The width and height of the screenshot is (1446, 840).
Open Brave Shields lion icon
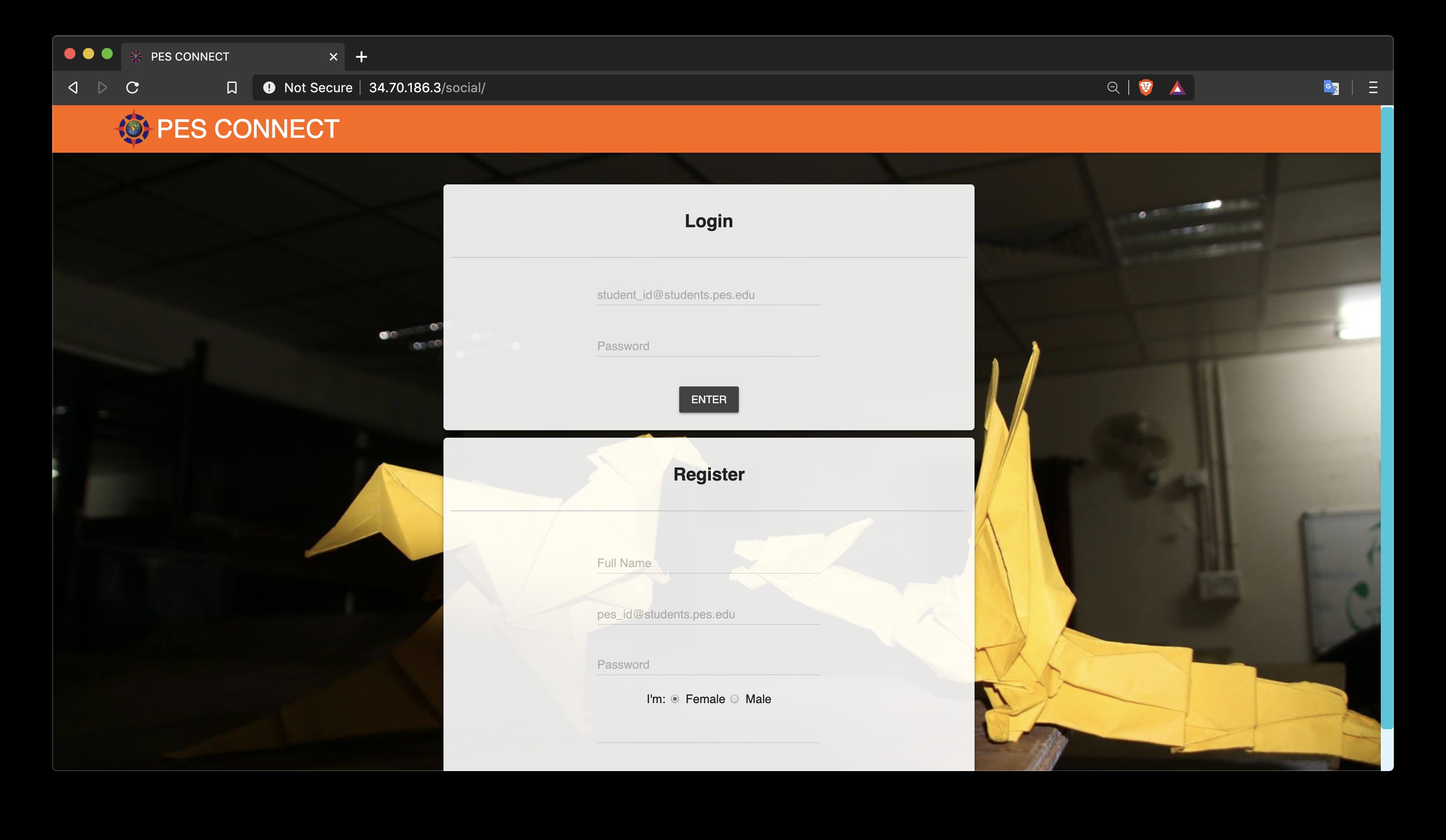click(x=1146, y=88)
